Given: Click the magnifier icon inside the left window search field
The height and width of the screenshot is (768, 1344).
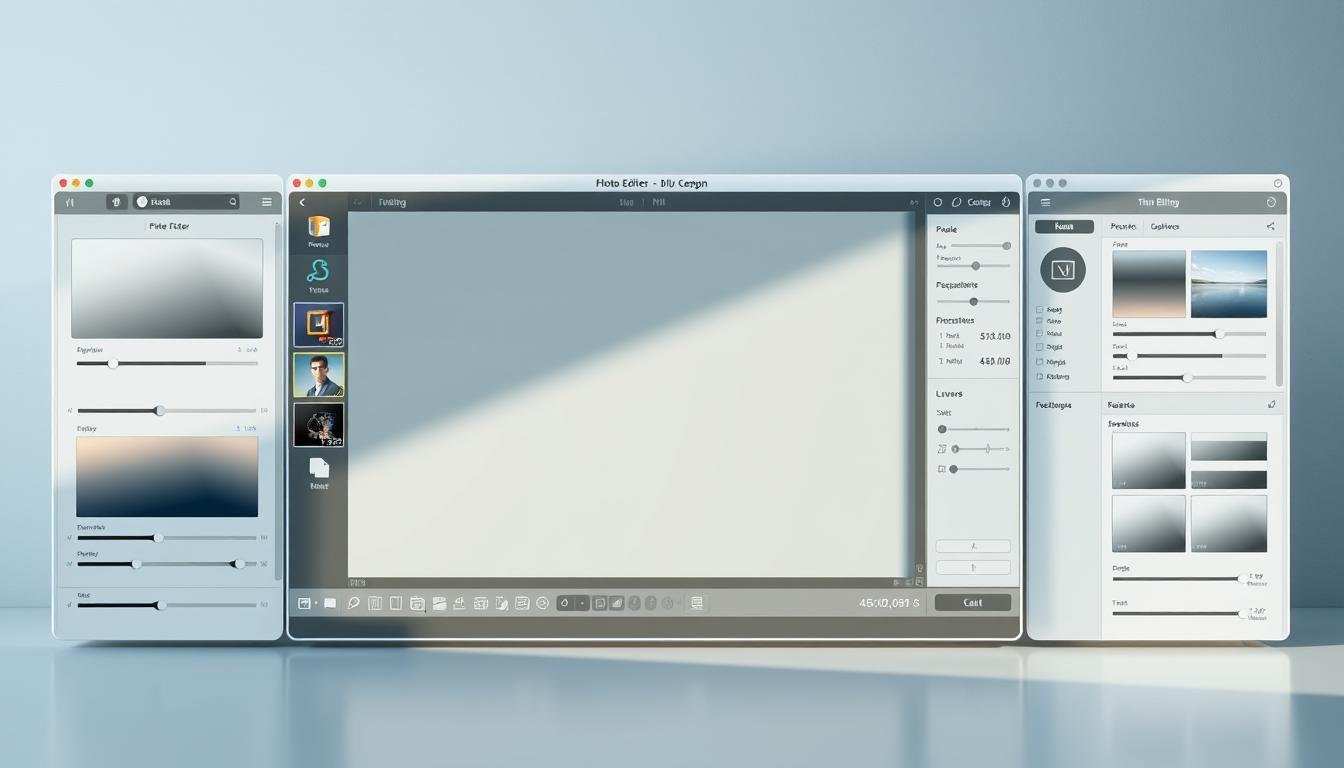Looking at the screenshot, I should [233, 202].
